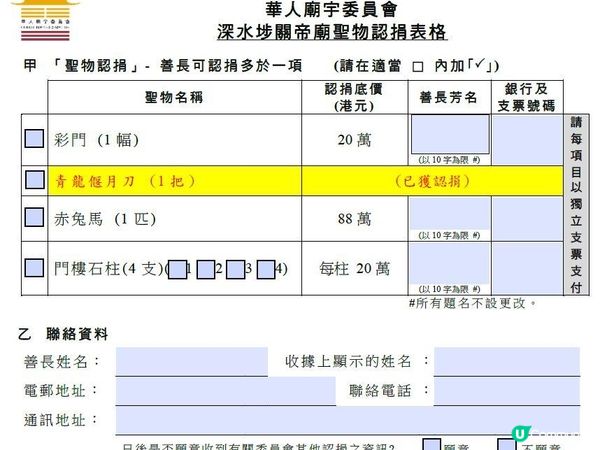
Task: Click the 善長姓名 input field
Action: coord(192,362)
